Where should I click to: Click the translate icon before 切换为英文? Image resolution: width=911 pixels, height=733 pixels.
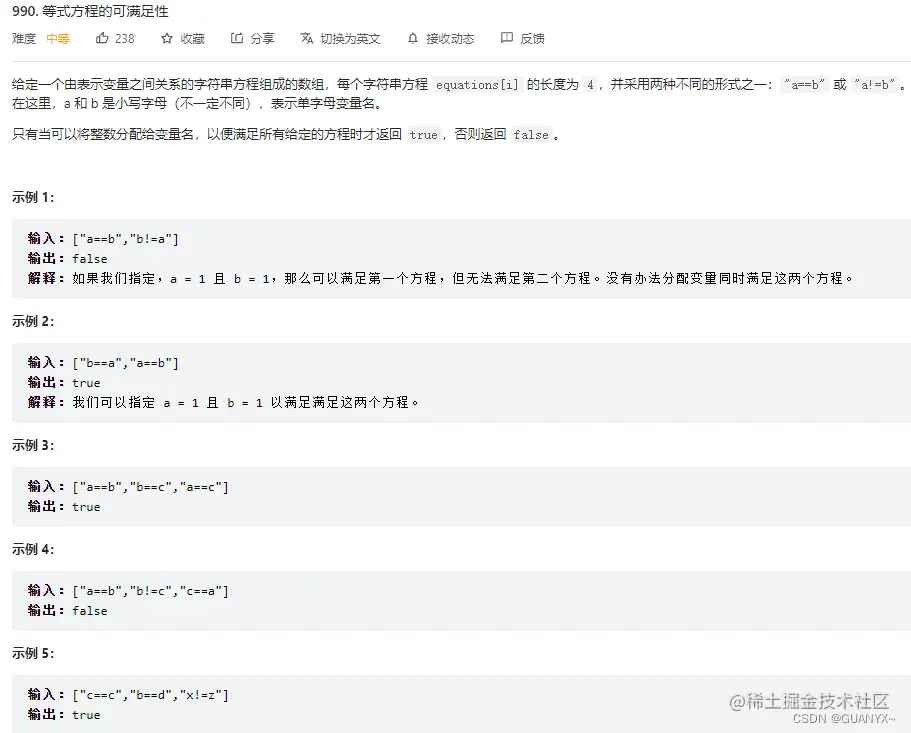pos(306,38)
